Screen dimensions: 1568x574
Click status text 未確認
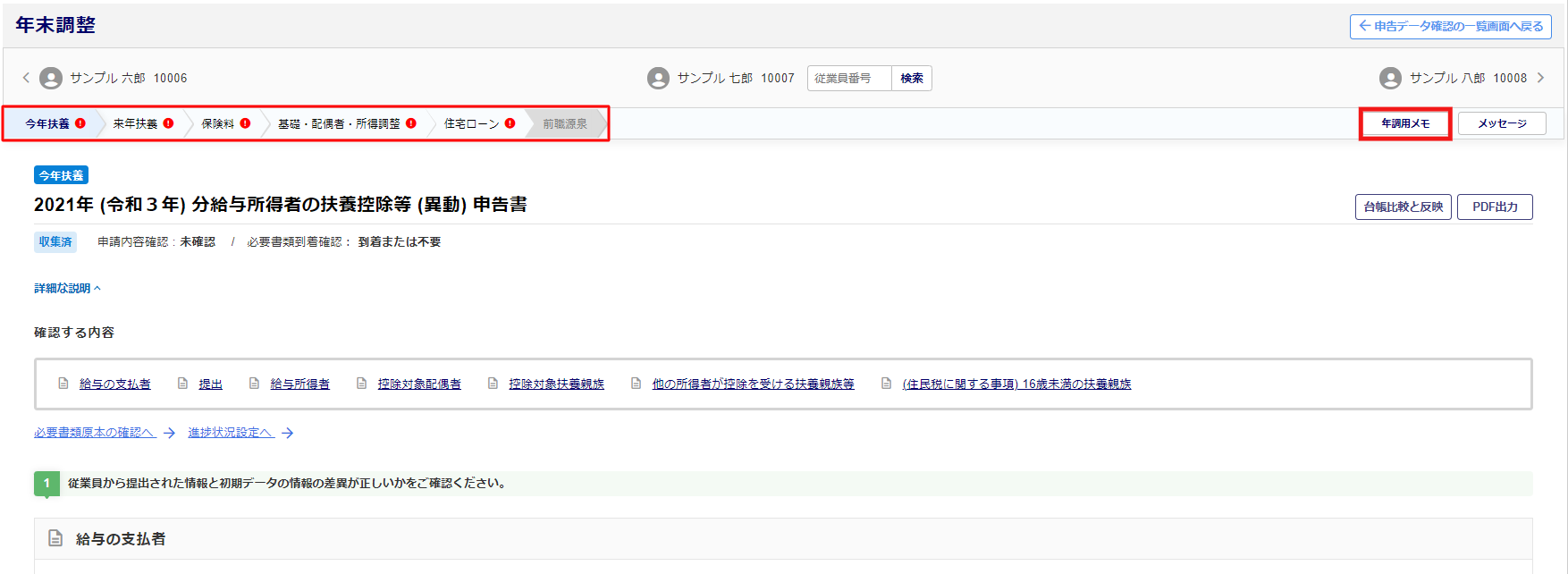pos(198,242)
